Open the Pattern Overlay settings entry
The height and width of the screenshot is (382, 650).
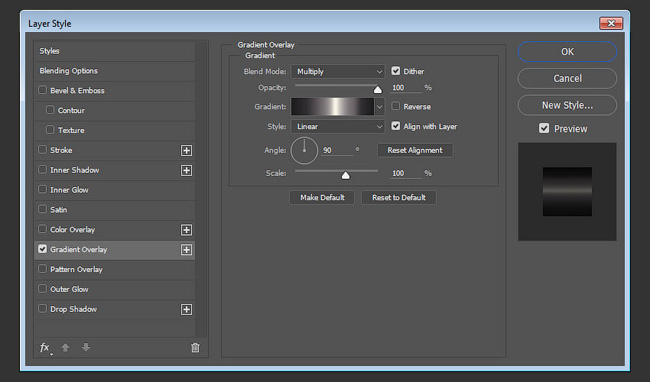[x=76, y=270]
